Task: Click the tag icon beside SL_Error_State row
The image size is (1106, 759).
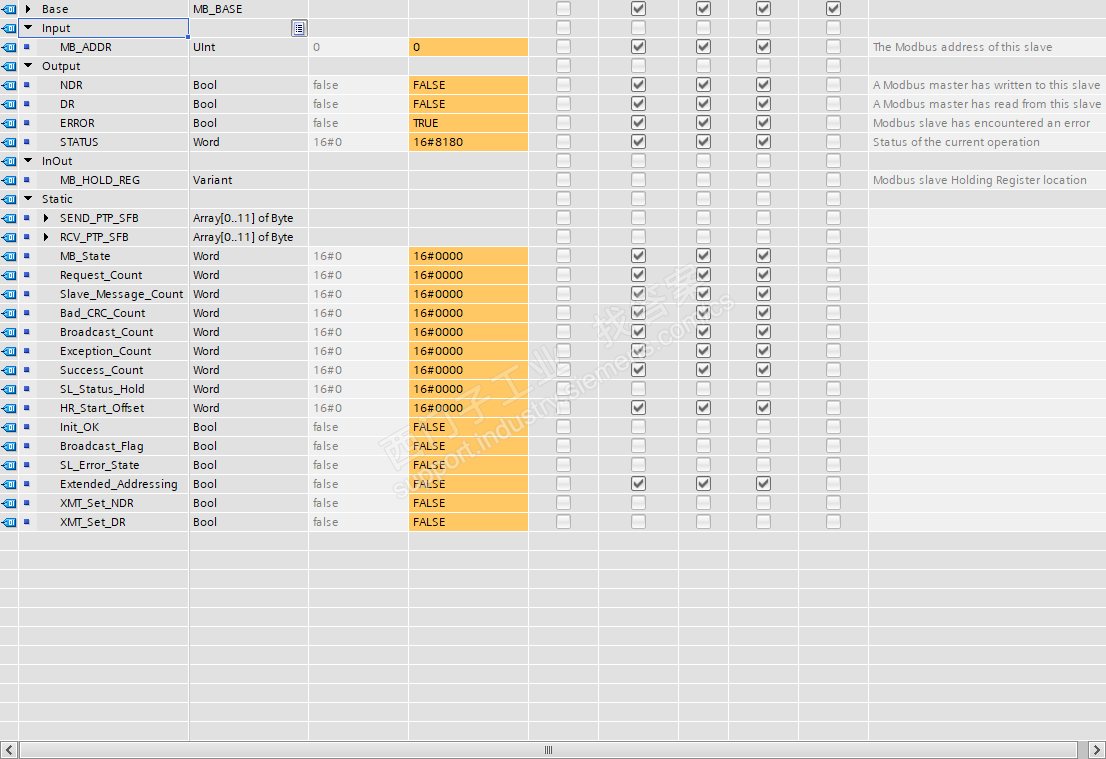Action: pyautogui.click(x=9, y=466)
